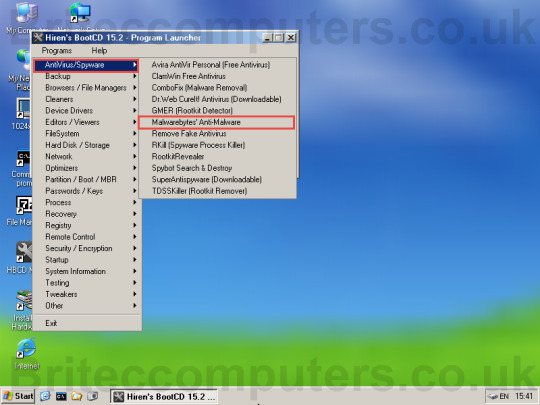Launch Dr.Web CureIt! Antivirus

tap(217, 99)
